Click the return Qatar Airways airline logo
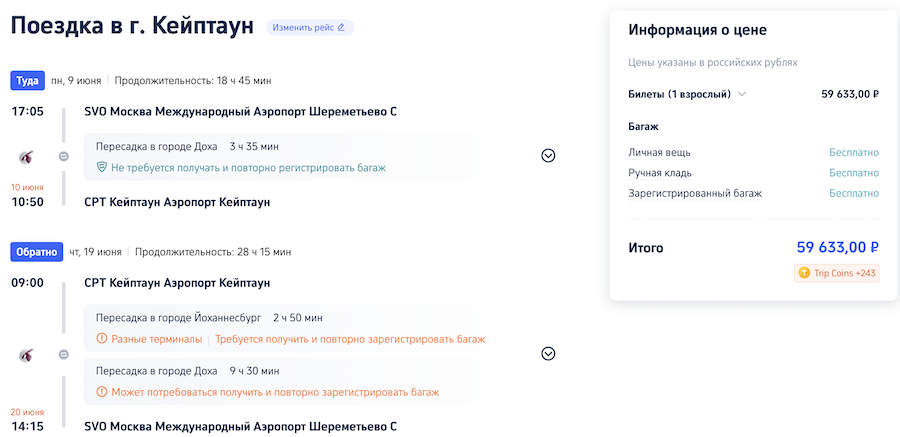This screenshot has width=900, height=437. pyautogui.click(x=27, y=354)
